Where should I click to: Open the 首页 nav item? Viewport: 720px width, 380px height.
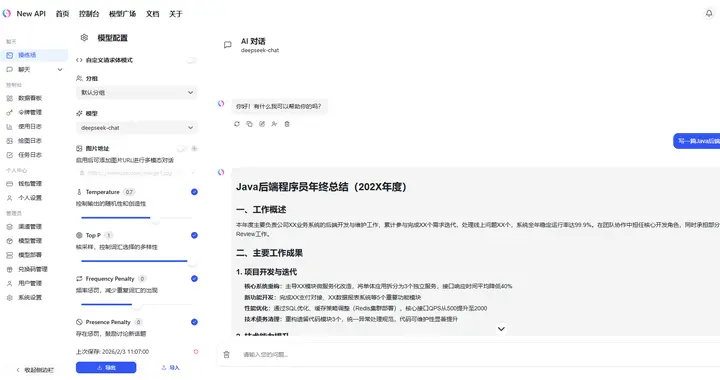coord(62,14)
